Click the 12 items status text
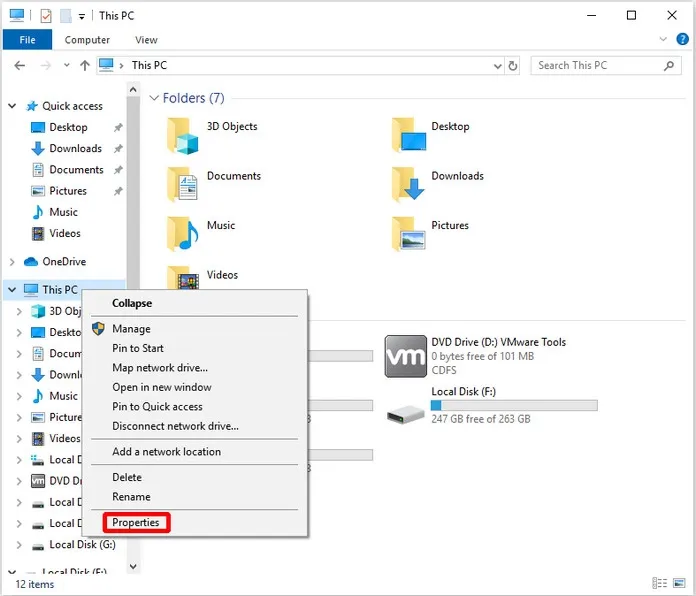696x596 pixels. coord(35,584)
